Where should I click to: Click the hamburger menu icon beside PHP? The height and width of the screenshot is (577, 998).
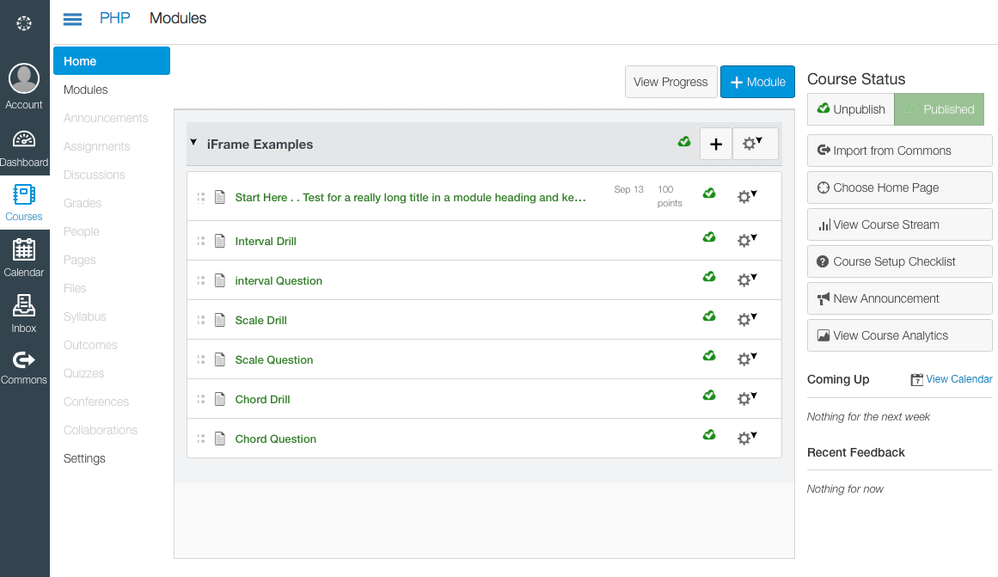[73, 19]
